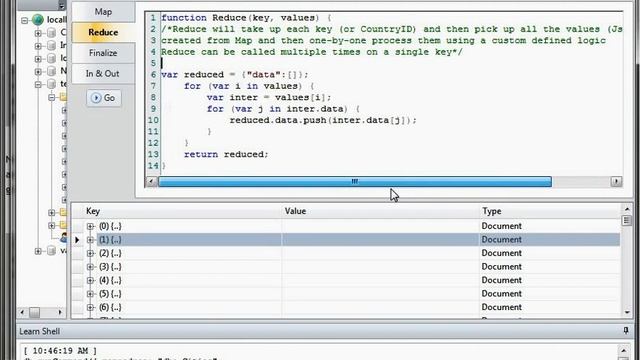640x360 pixels.
Task: Click the Learn Shell panel title
Action: click(x=40, y=331)
